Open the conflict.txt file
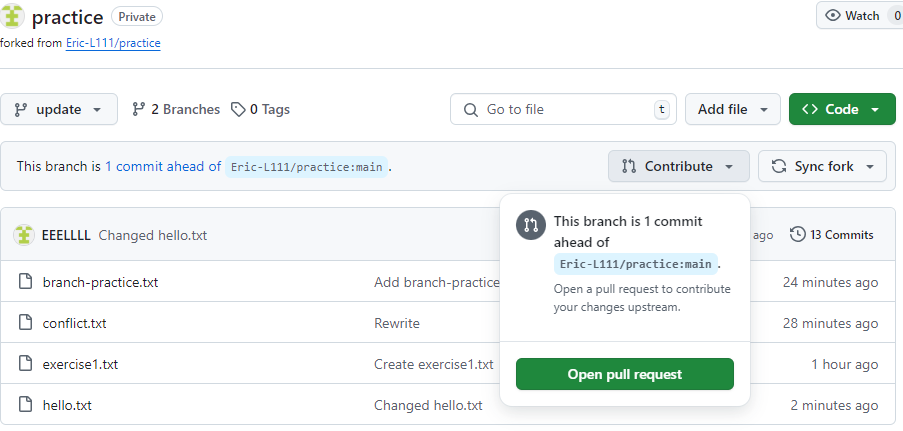The height and width of the screenshot is (431, 903). click(74, 323)
